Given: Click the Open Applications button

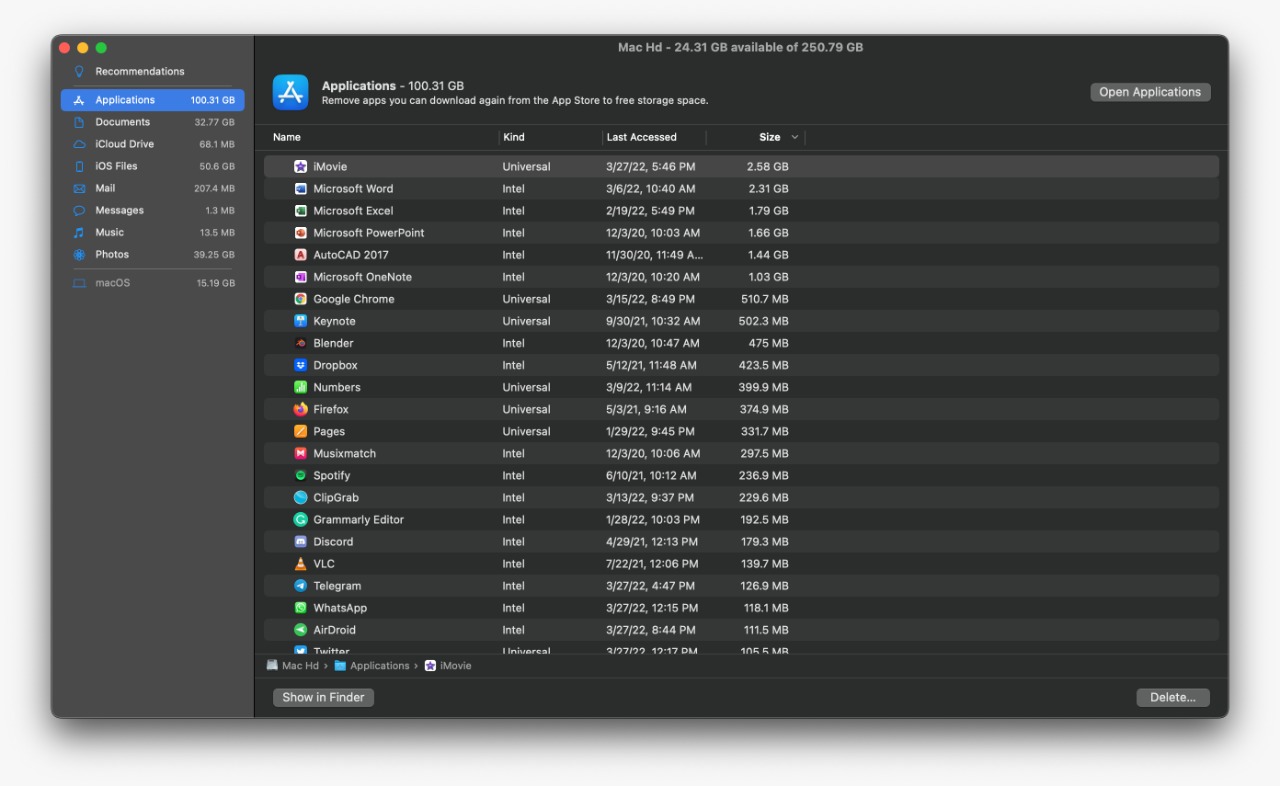Looking at the screenshot, I should (x=1150, y=92).
